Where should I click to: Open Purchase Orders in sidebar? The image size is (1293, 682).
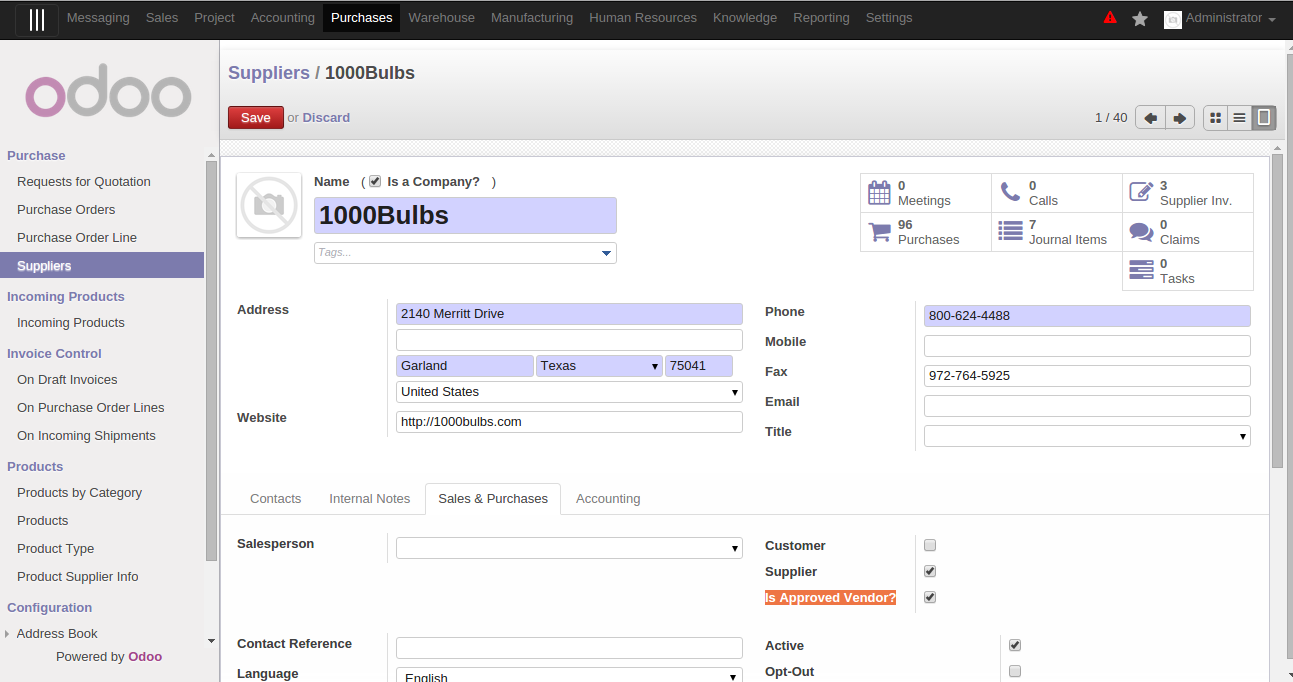[66, 210]
